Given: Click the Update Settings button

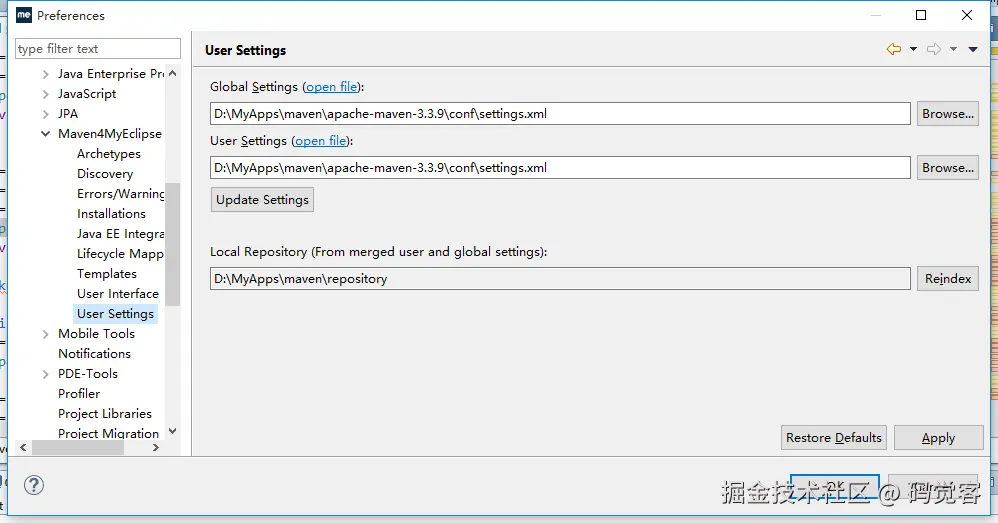Looking at the screenshot, I should [262, 200].
